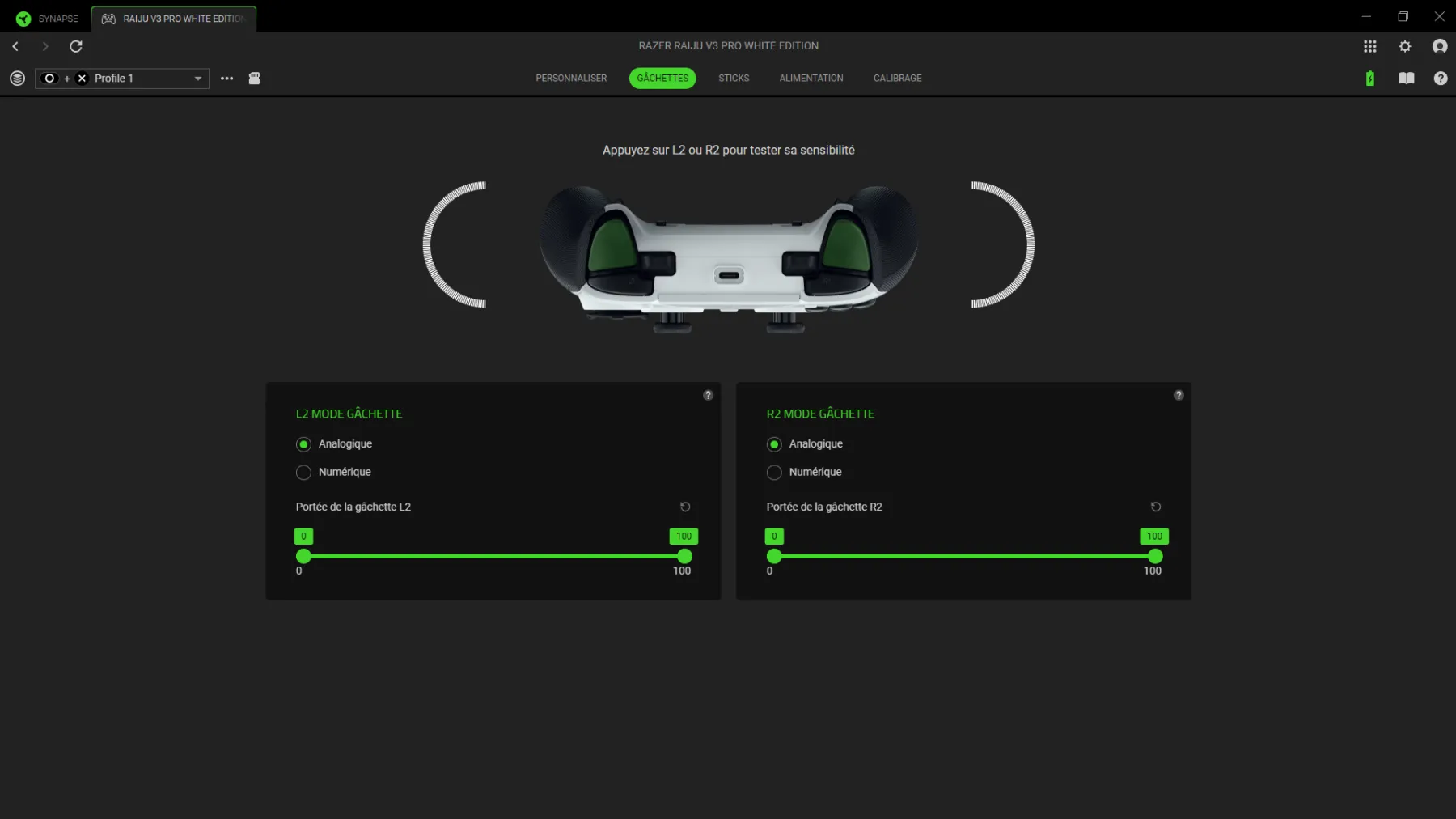Close the Profile 1 with X icon
This screenshot has height=819, width=1456.
81,79
